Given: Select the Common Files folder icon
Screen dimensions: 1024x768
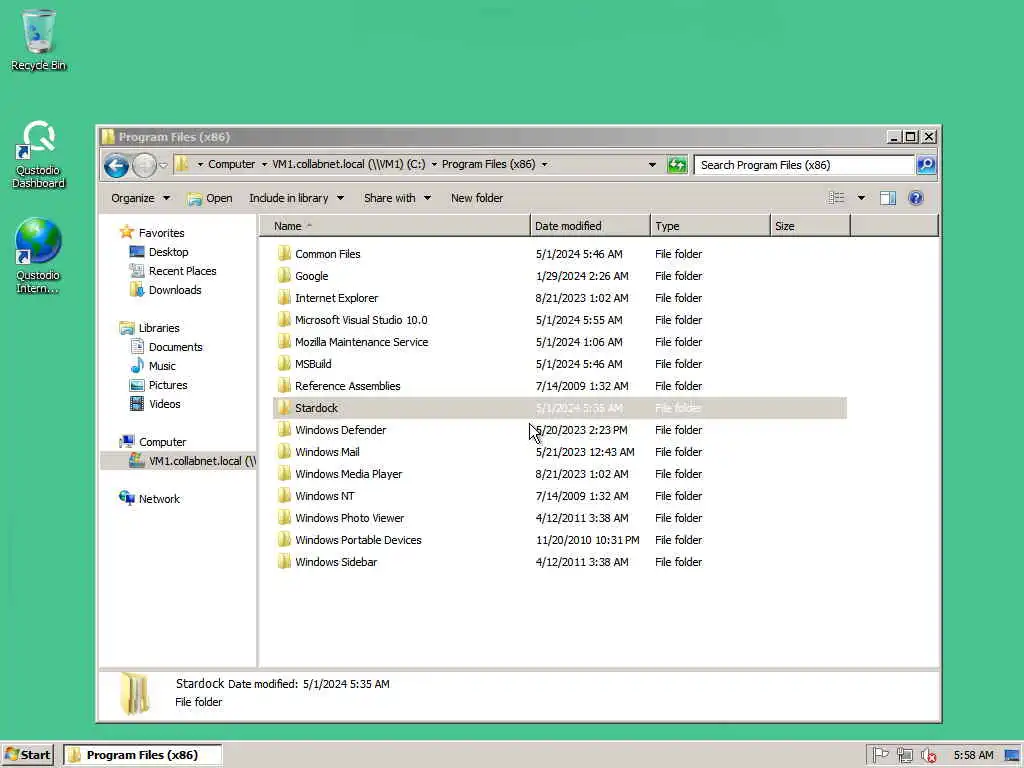Looking at the screenshot, I should (284, 253).
